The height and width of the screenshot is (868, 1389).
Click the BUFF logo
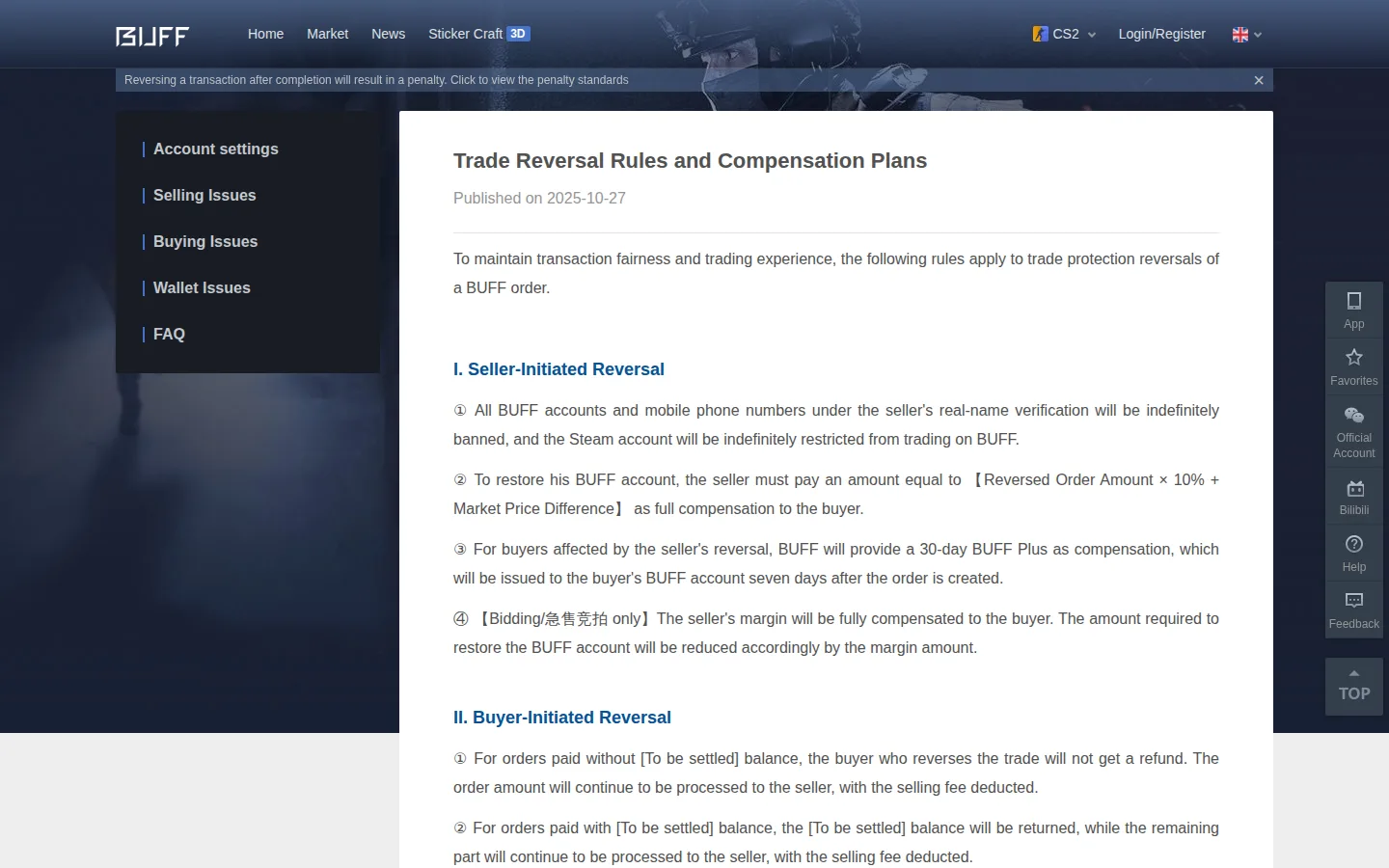(x=152, y=36)
